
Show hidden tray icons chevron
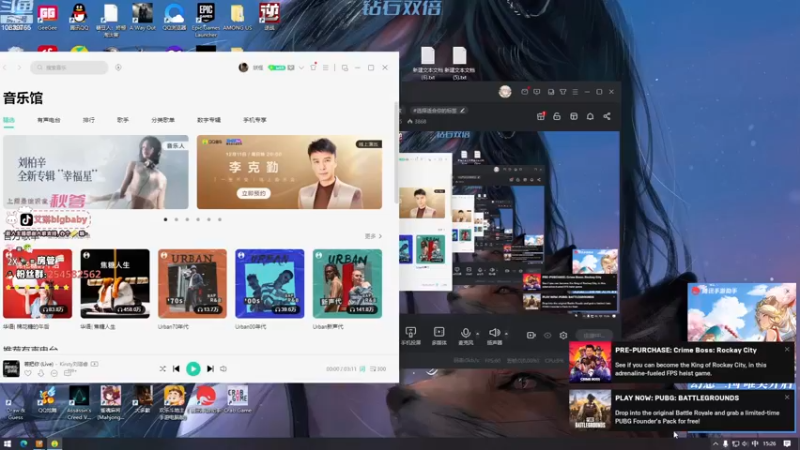point(715,444)
